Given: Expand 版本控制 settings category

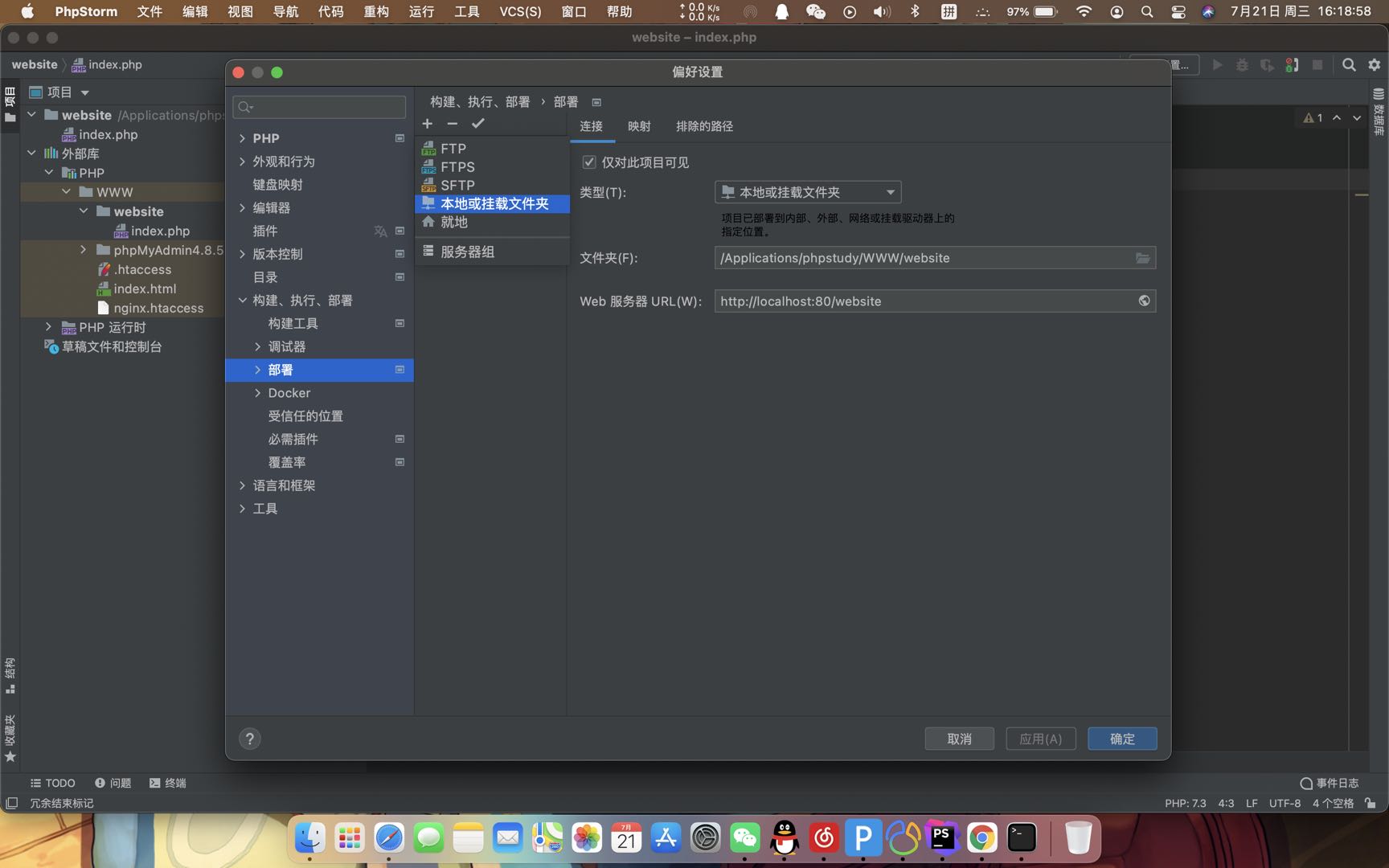Looking at the screenshot, I should pyautogui.click(x=242, y=254).
